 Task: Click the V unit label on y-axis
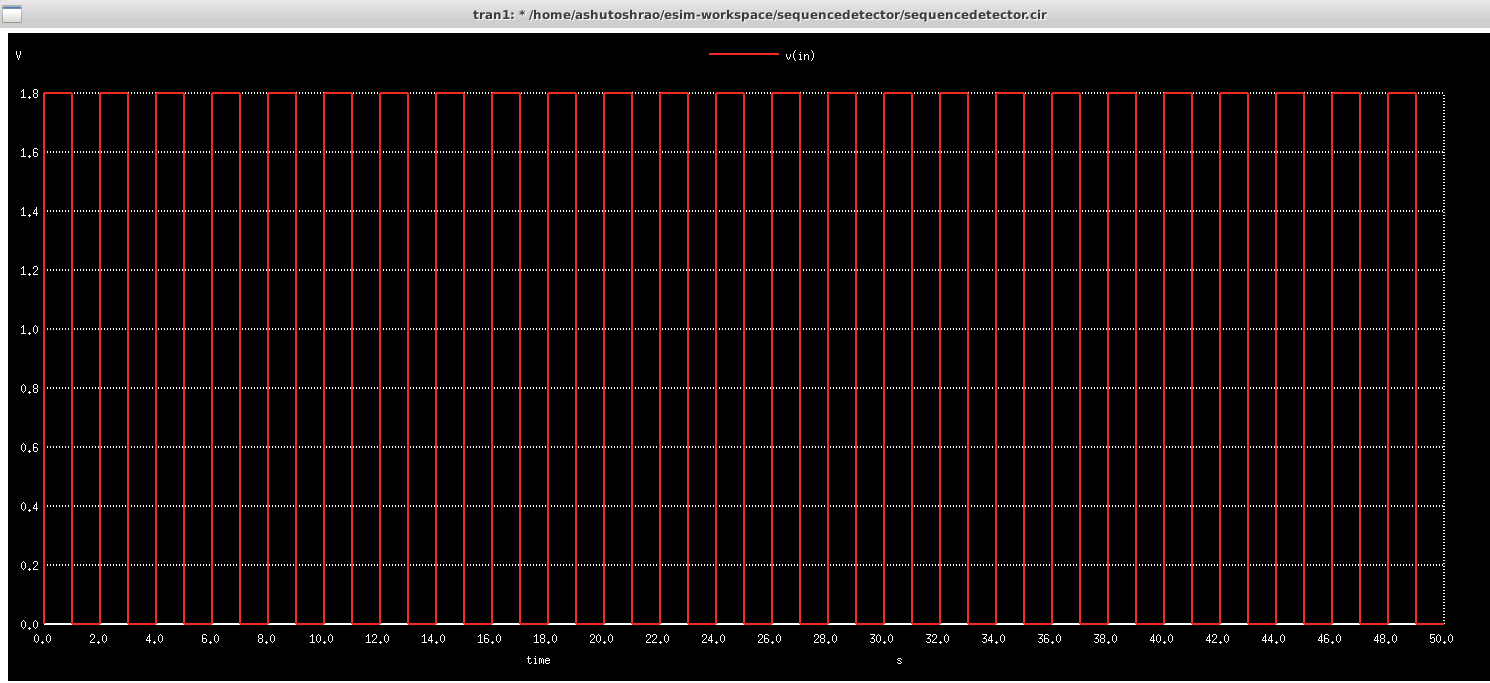(19, 56)
